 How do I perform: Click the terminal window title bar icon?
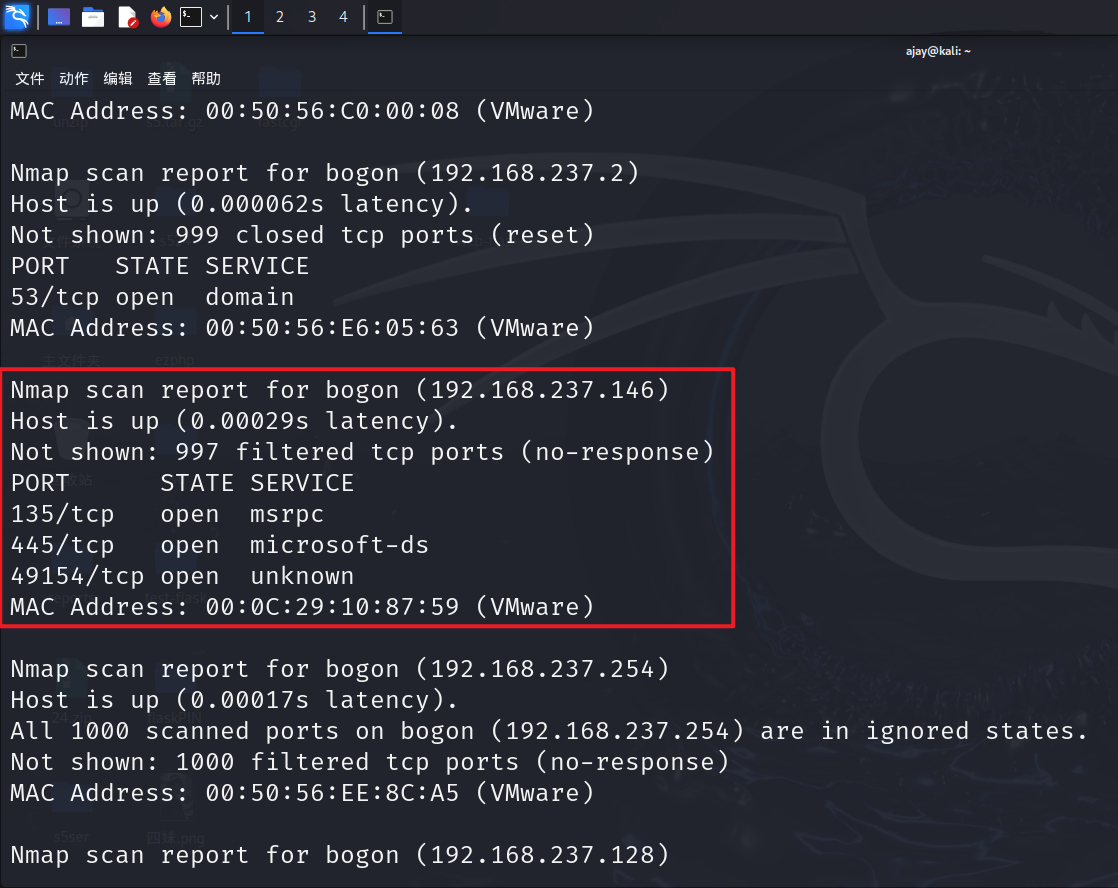(19, 51)
